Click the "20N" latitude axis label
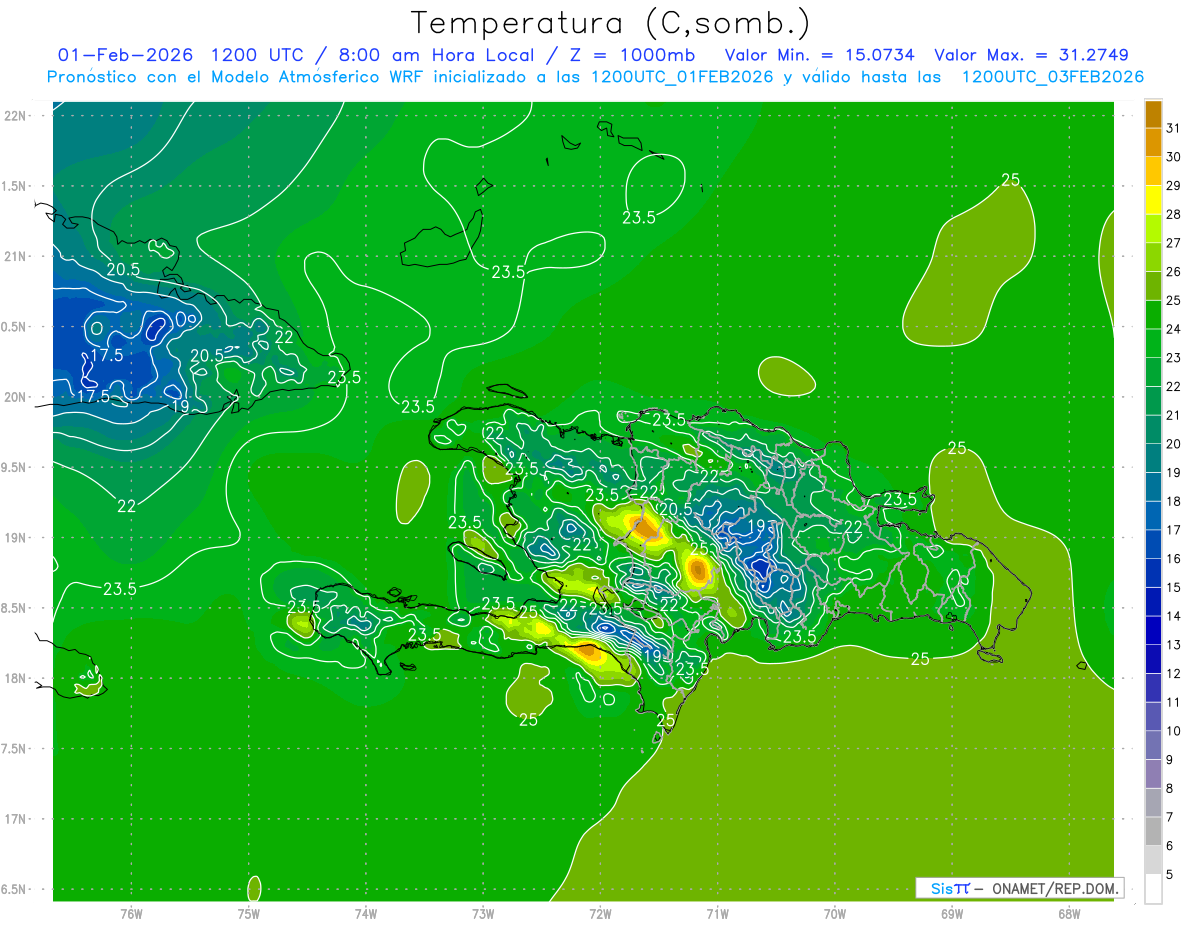The height and width of the screenshot is (927, 1200). (x=16, y=397)
